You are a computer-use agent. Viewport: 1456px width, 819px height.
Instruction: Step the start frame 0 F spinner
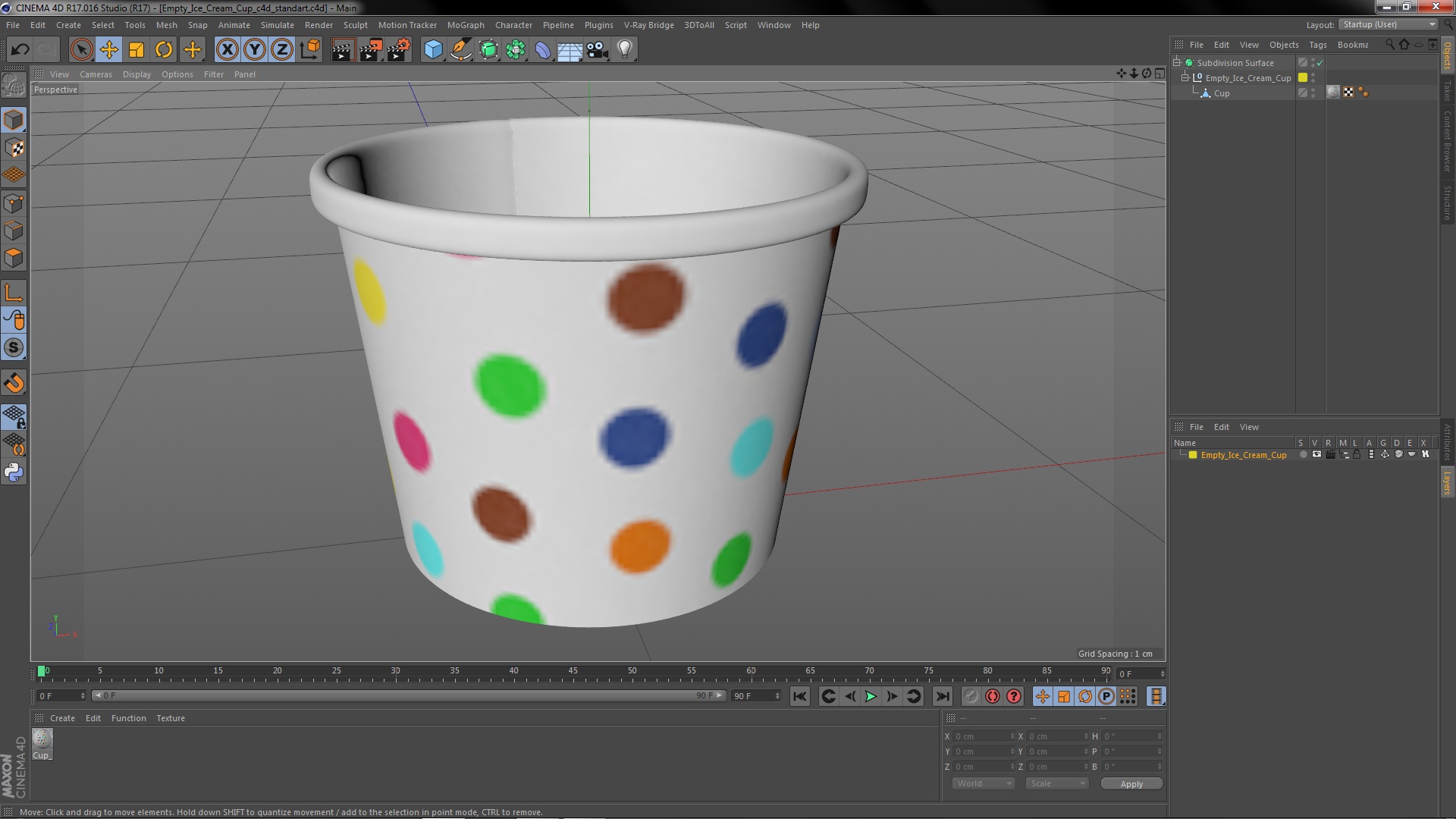pyautogui.click(x=83, y=695)
